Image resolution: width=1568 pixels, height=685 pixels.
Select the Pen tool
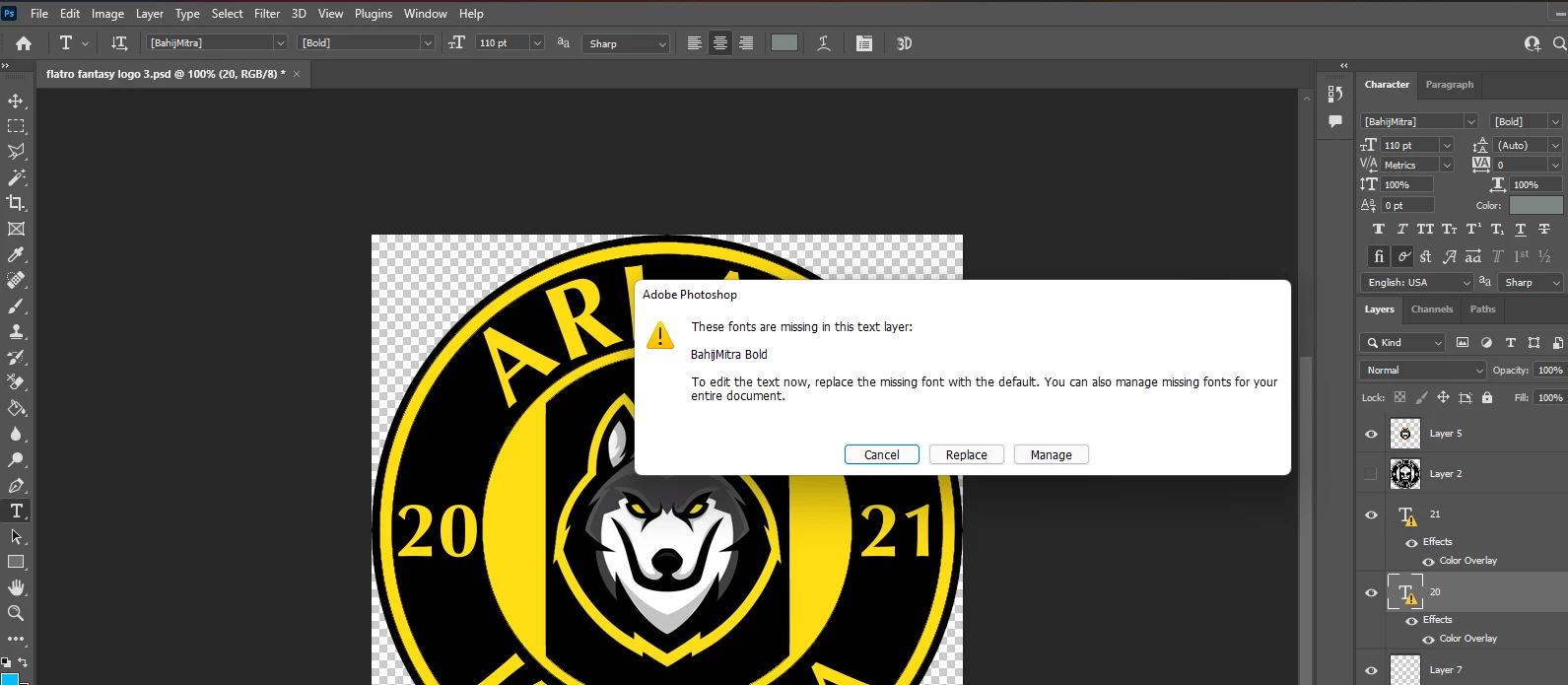tap(16, 485)
